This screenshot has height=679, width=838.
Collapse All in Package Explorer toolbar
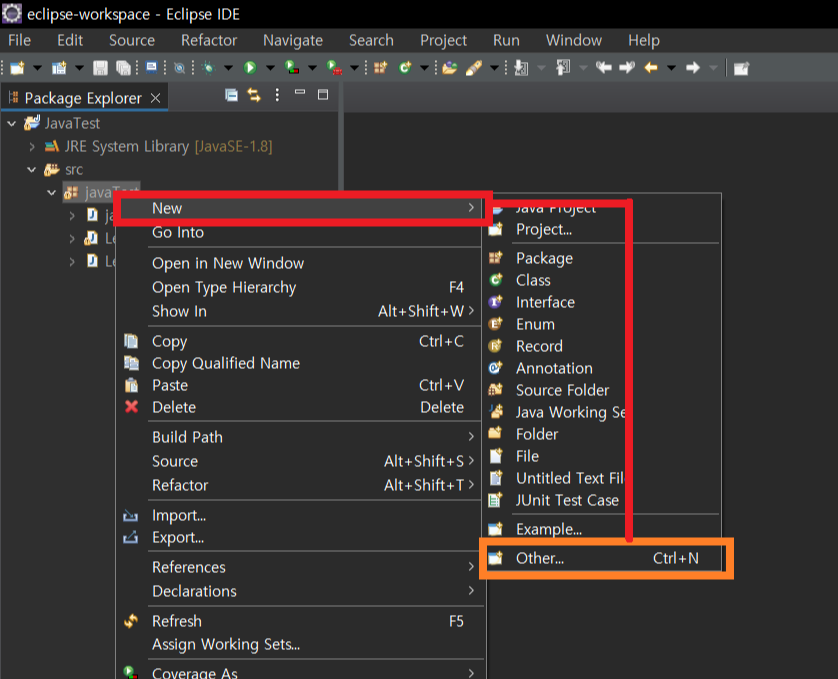tap(231, 95)
